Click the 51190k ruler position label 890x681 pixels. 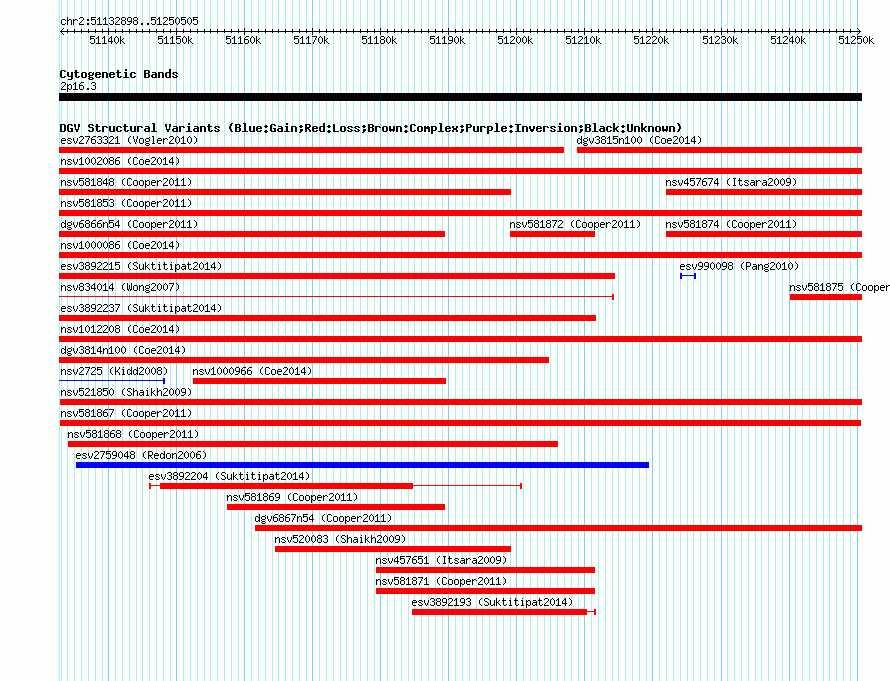point(447,40)
